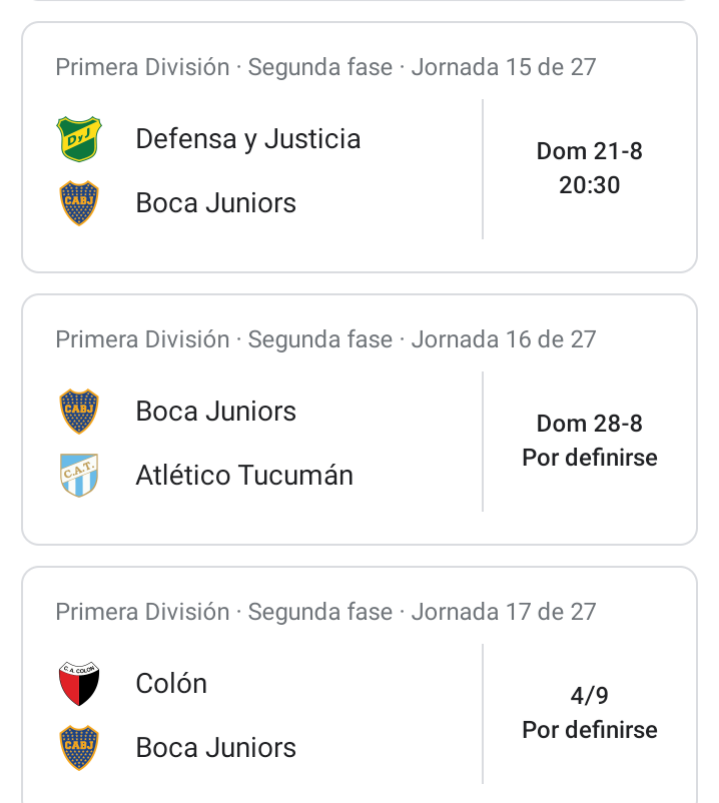Open the Atlético Tucumán team name
719x803 pixels.
(x=244, y=475)
